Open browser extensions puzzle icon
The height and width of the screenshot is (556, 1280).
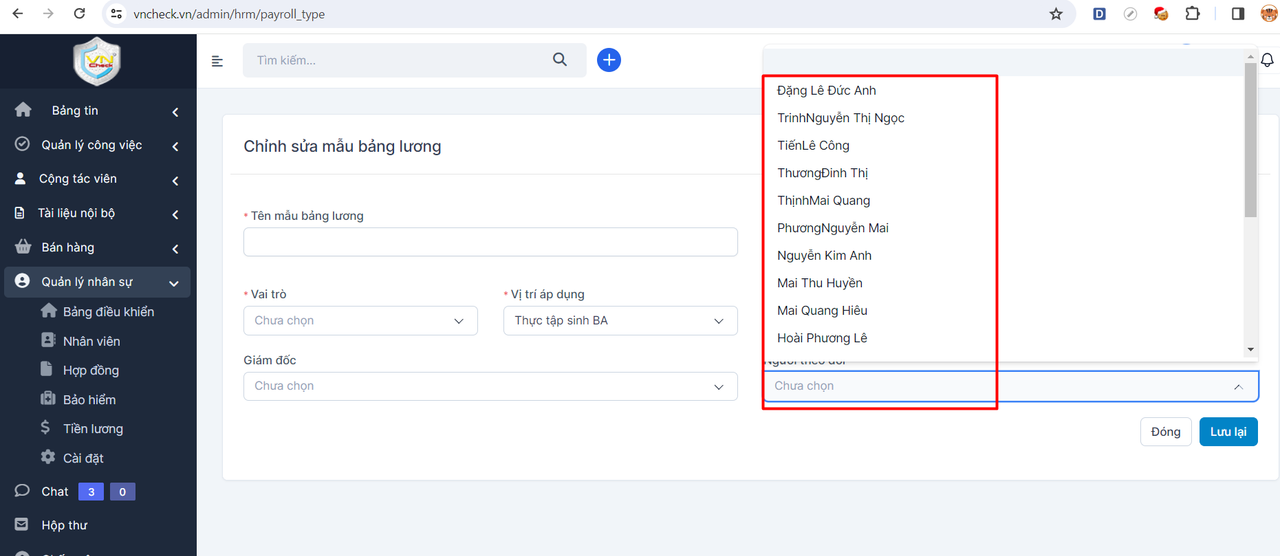pos(1192,14)
